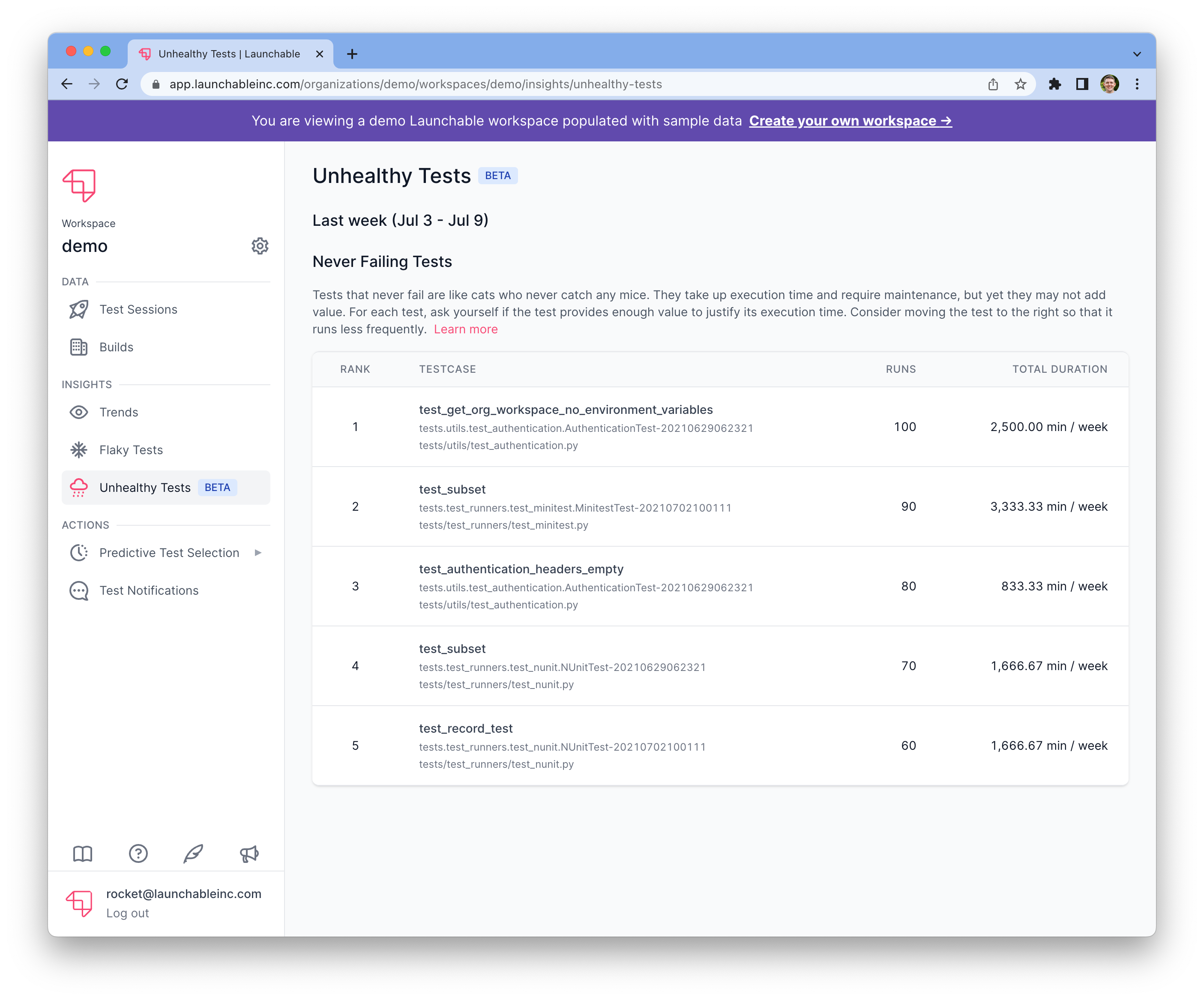This screenshot has height=1000, width=1204.
Task: Open Chrome three-dot menu
Action: [1137, 84]
